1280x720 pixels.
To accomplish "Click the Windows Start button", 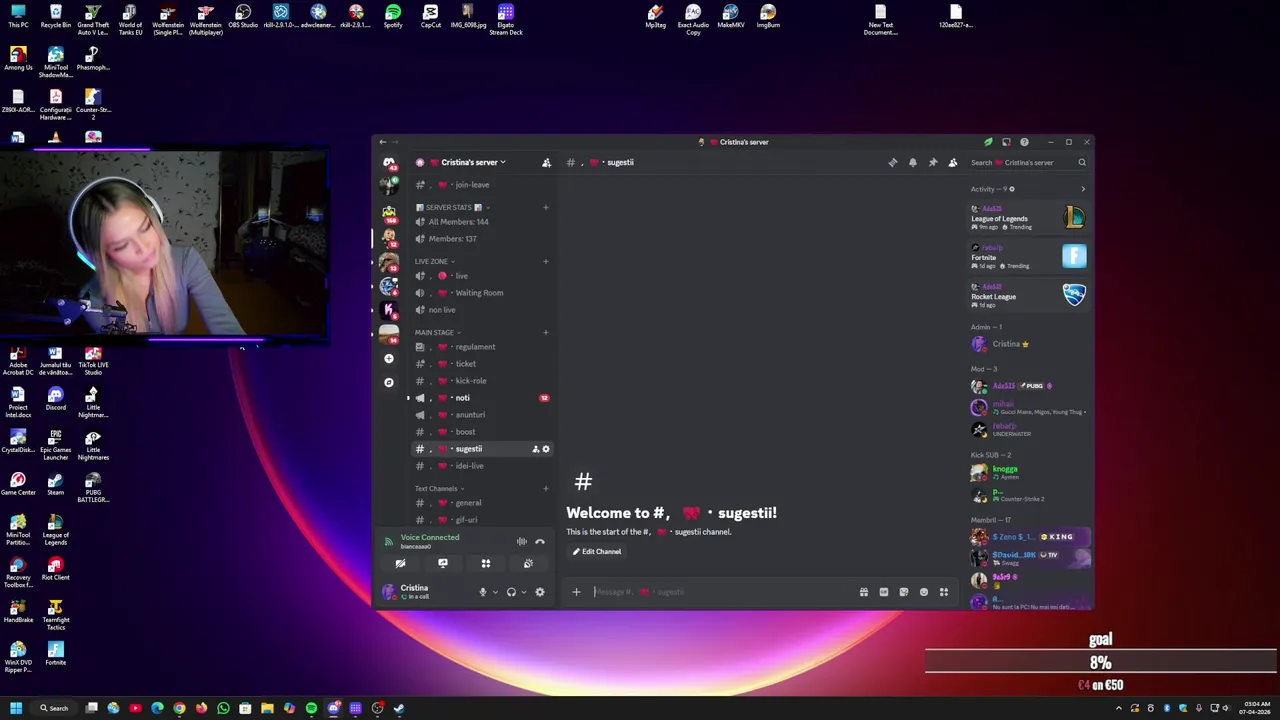I will pos(16,708).
